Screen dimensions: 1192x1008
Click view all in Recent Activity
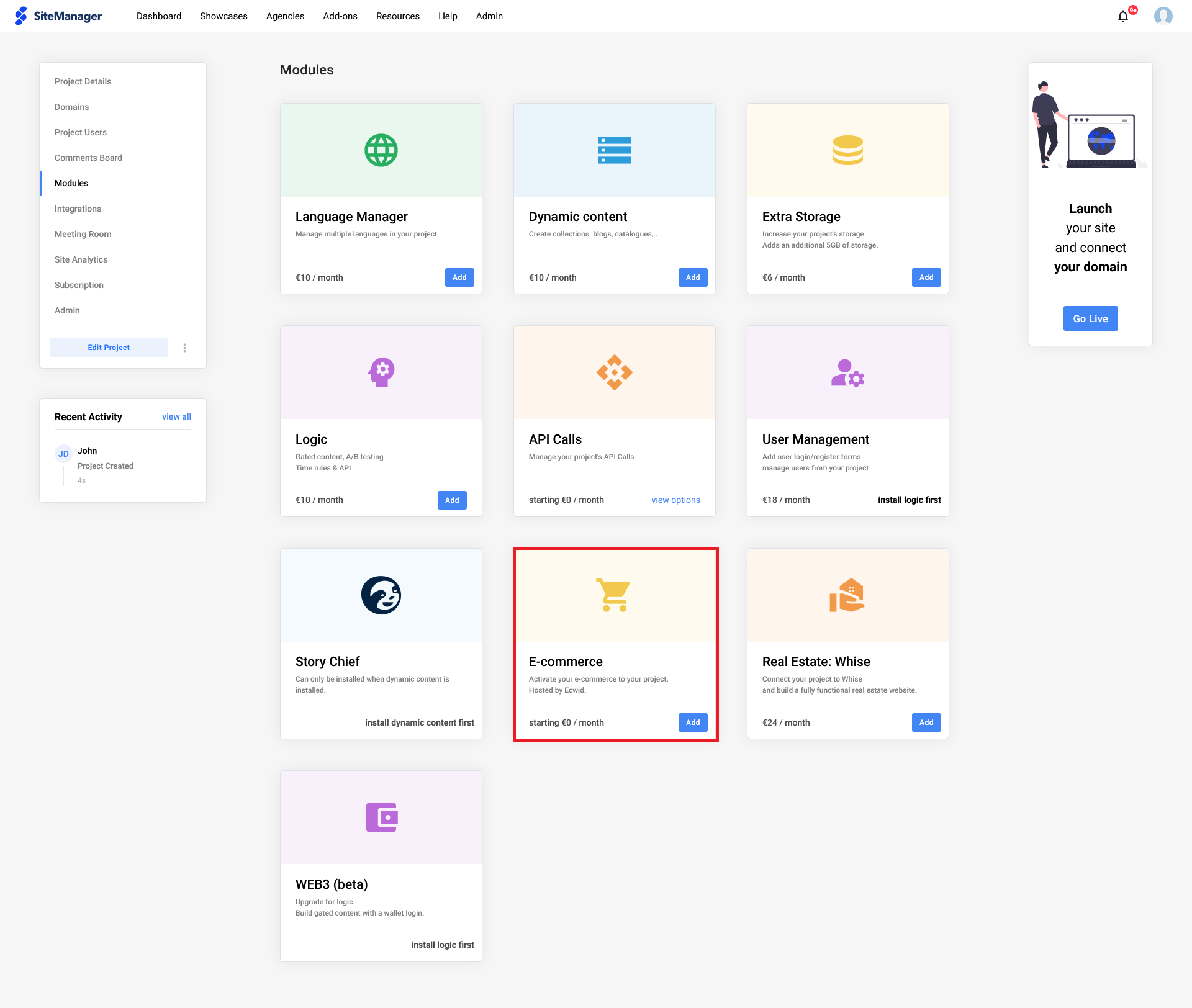tap(176, 416)
